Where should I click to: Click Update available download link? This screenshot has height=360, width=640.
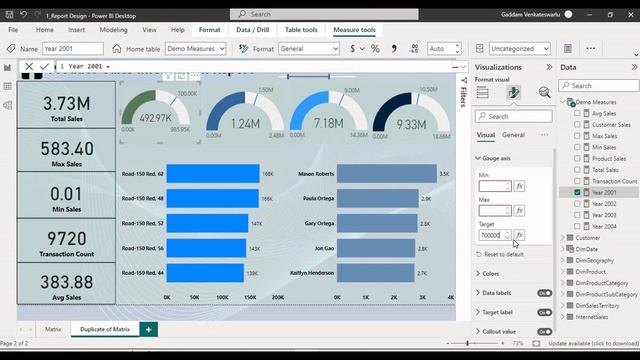[593, 344]
